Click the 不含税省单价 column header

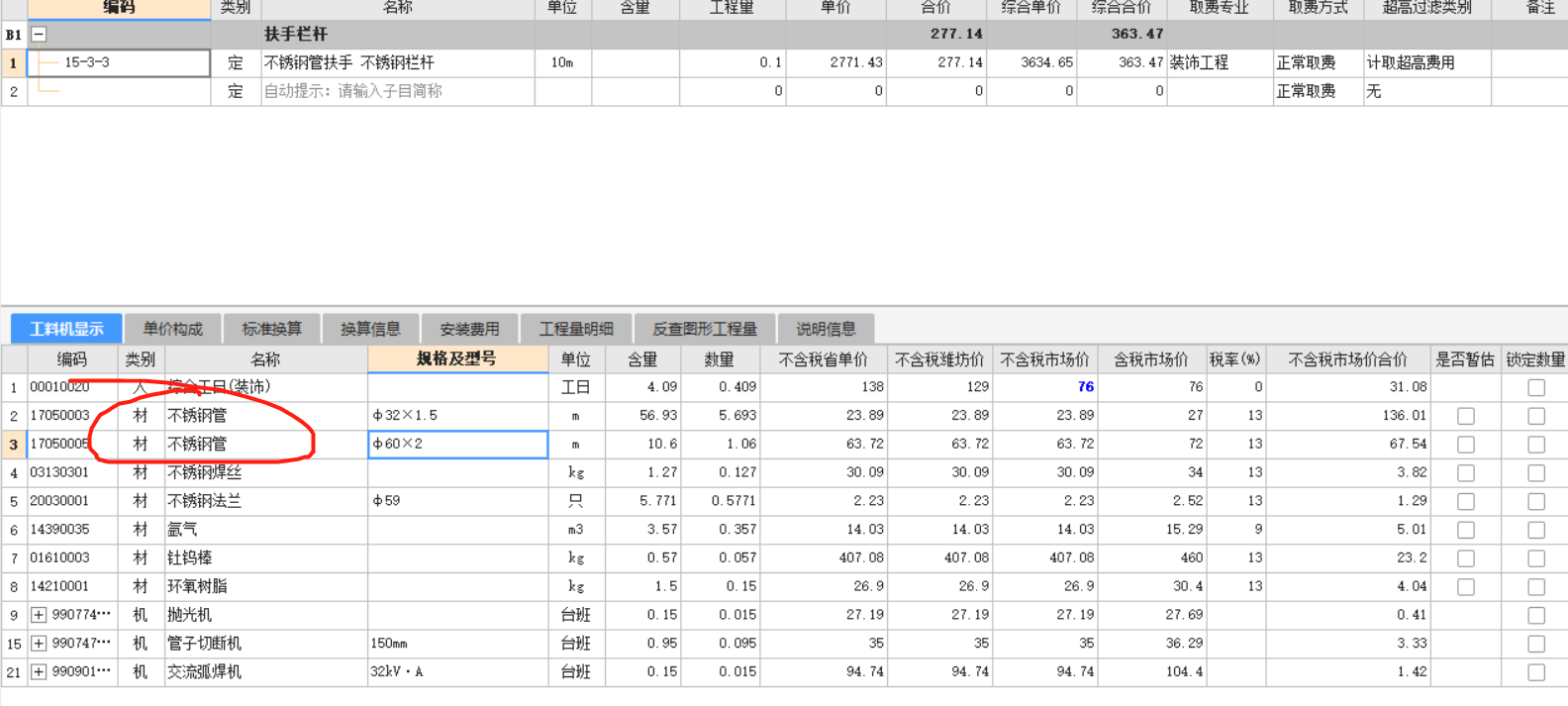[x=824, y=359]
